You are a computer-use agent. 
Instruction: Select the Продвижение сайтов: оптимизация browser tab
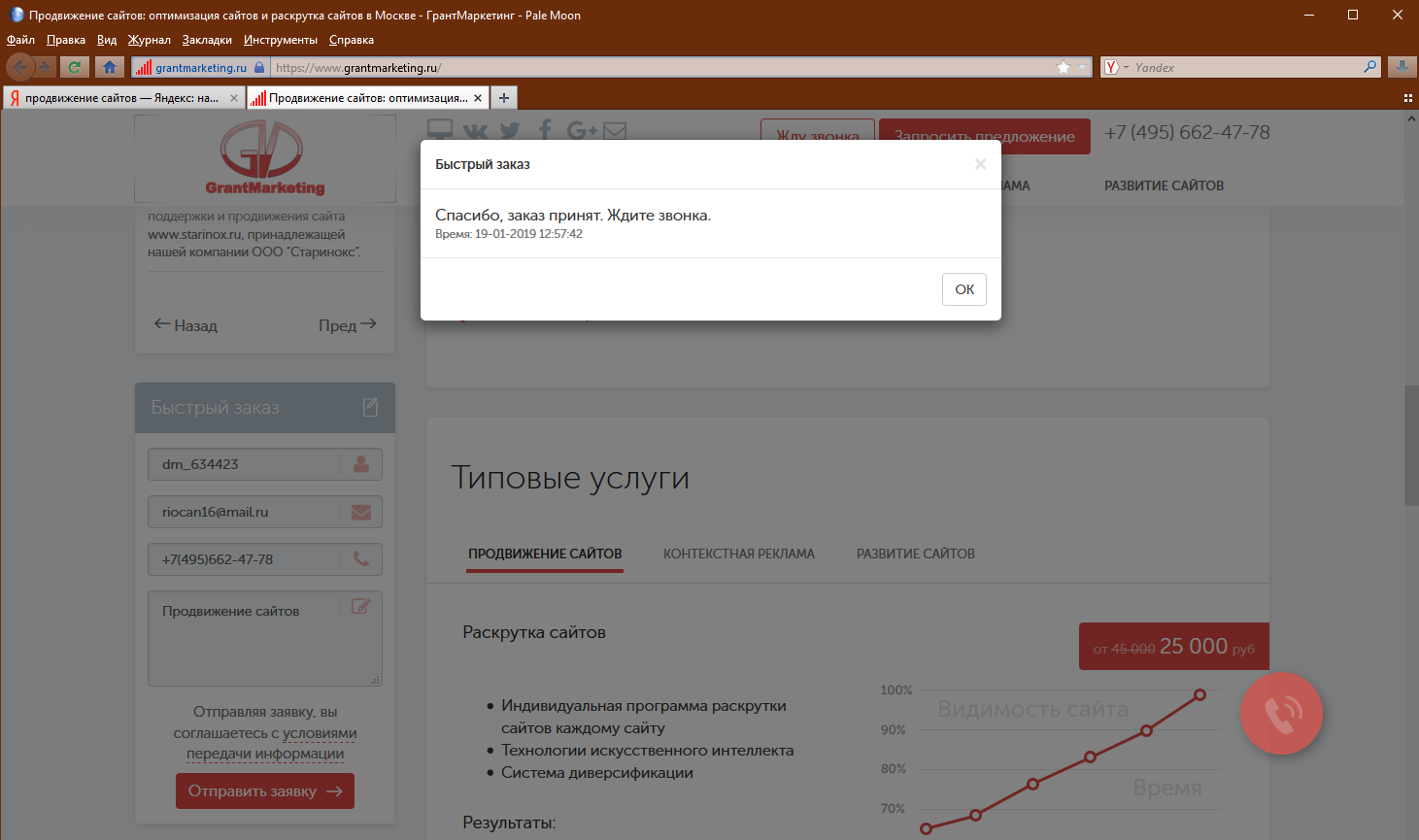[368, 98]
